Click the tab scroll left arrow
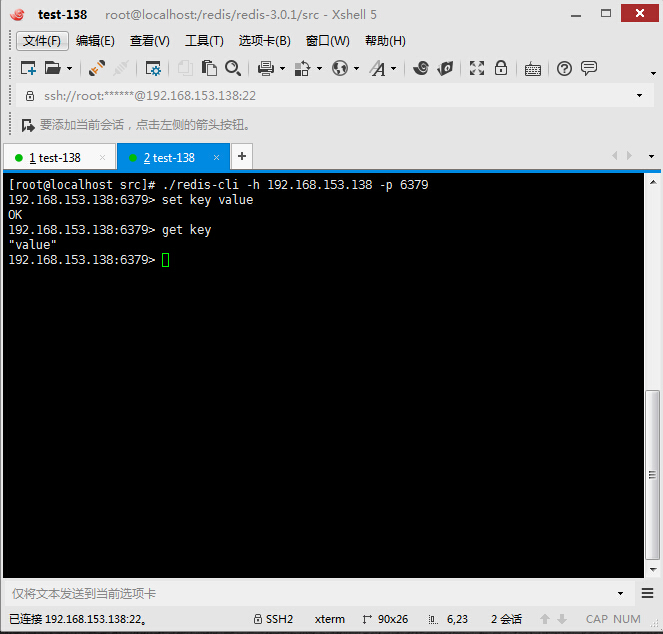 point(615,156)
